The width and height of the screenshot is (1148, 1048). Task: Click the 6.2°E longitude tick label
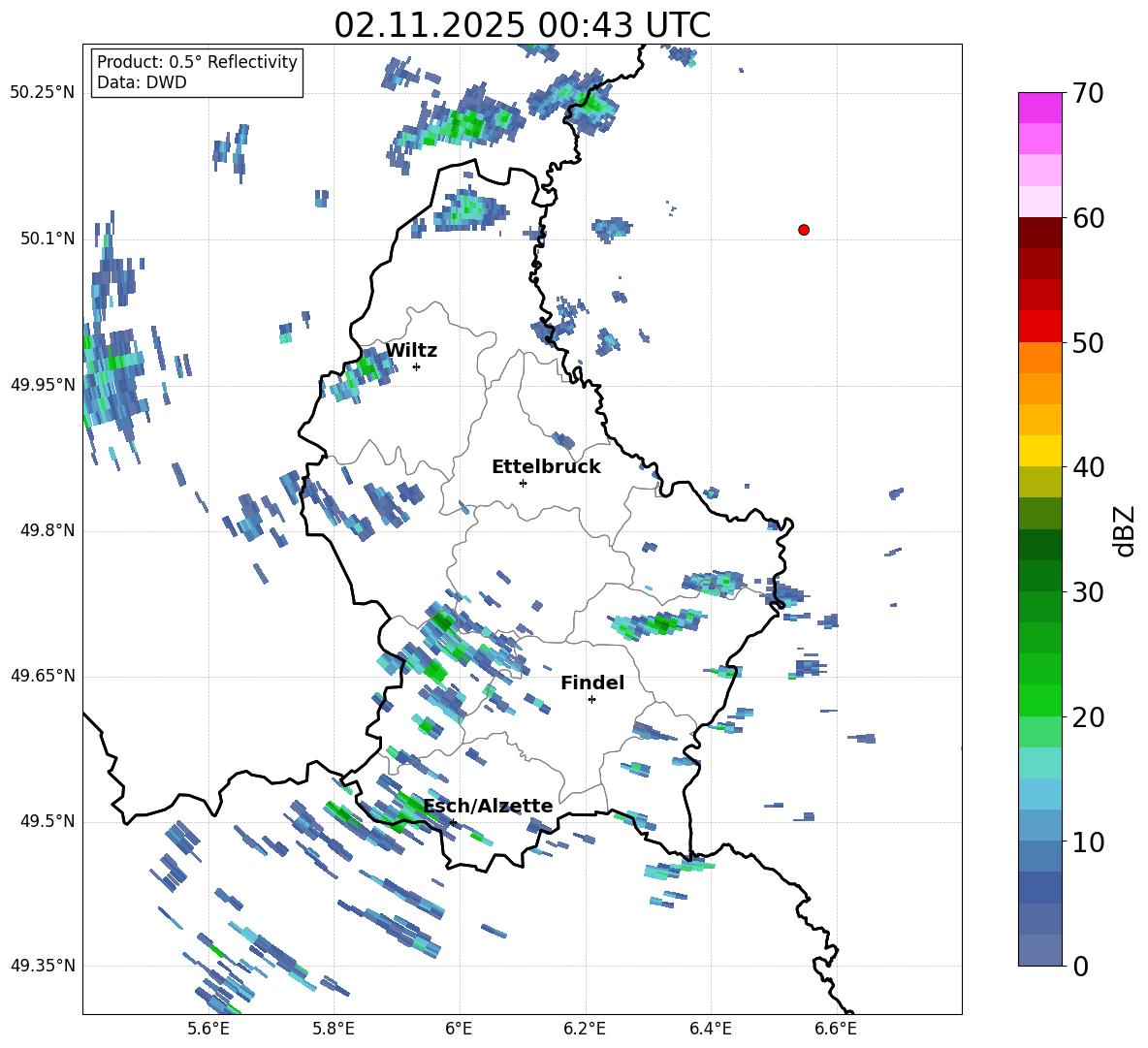pyautogui.click(x=585, y=1029)
